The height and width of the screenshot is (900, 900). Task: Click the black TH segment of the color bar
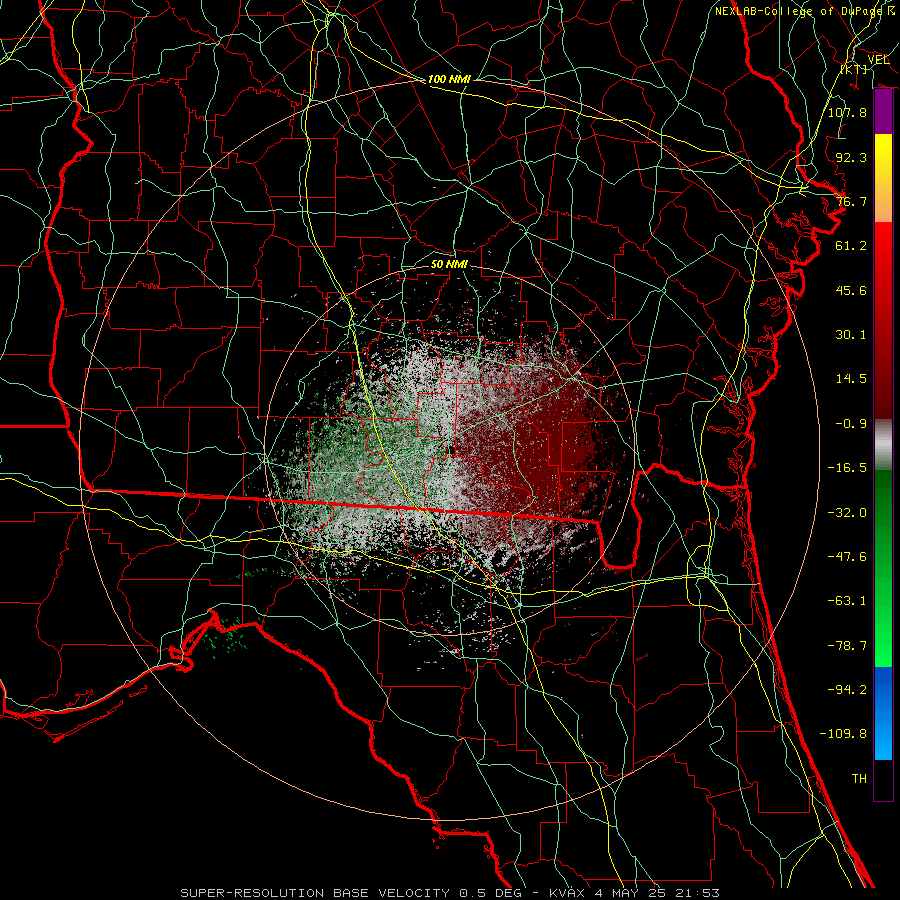click(x=883, y=780)
